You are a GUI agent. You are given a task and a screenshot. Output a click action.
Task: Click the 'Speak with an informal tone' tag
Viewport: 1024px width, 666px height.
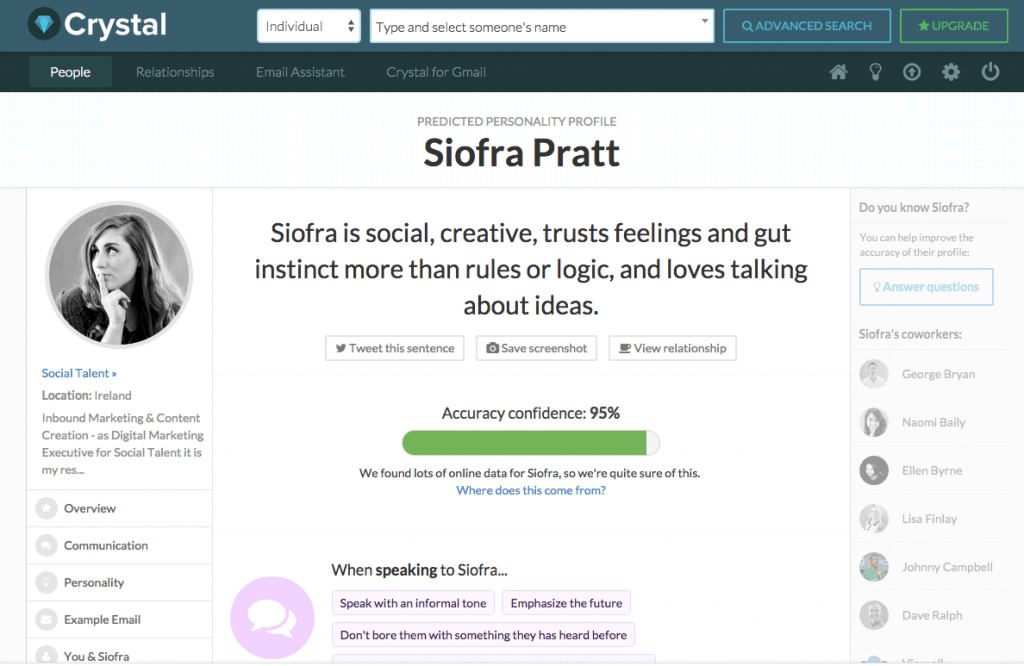[413, 603]
